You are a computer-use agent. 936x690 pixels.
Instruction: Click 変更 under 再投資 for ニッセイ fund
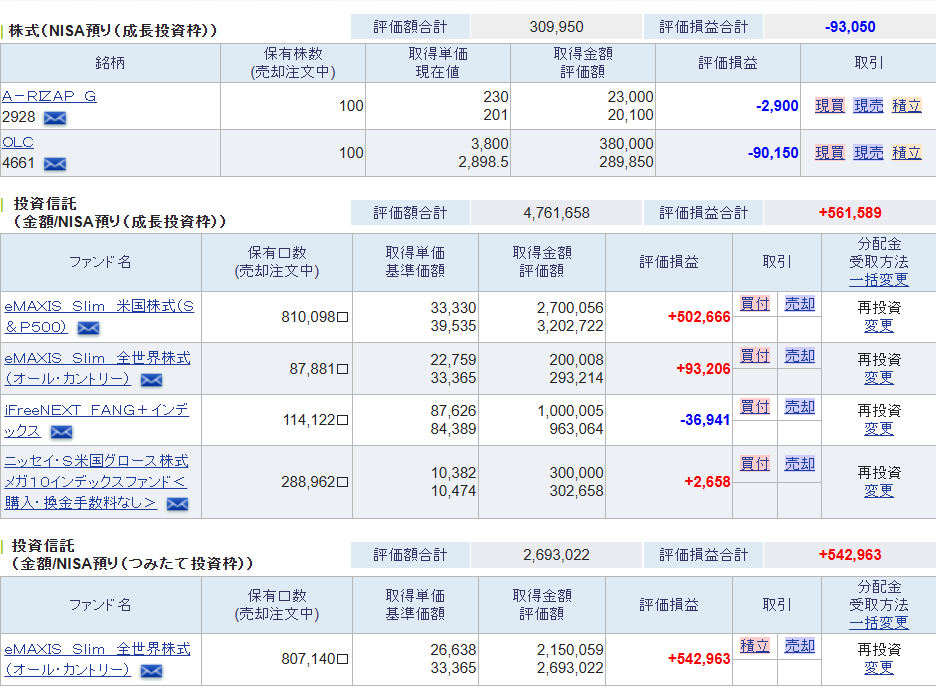879,491
